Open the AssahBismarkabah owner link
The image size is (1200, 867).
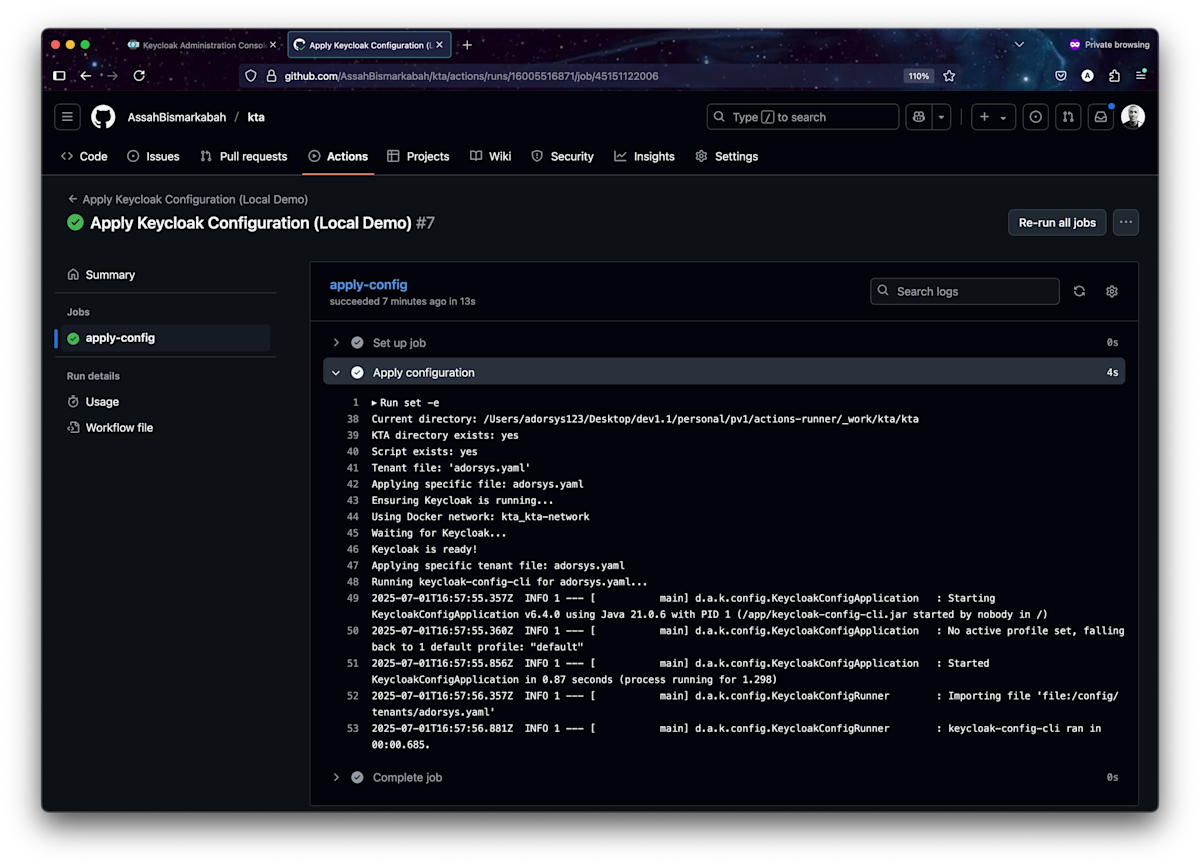pyautogui.click(x=177, y=117)
